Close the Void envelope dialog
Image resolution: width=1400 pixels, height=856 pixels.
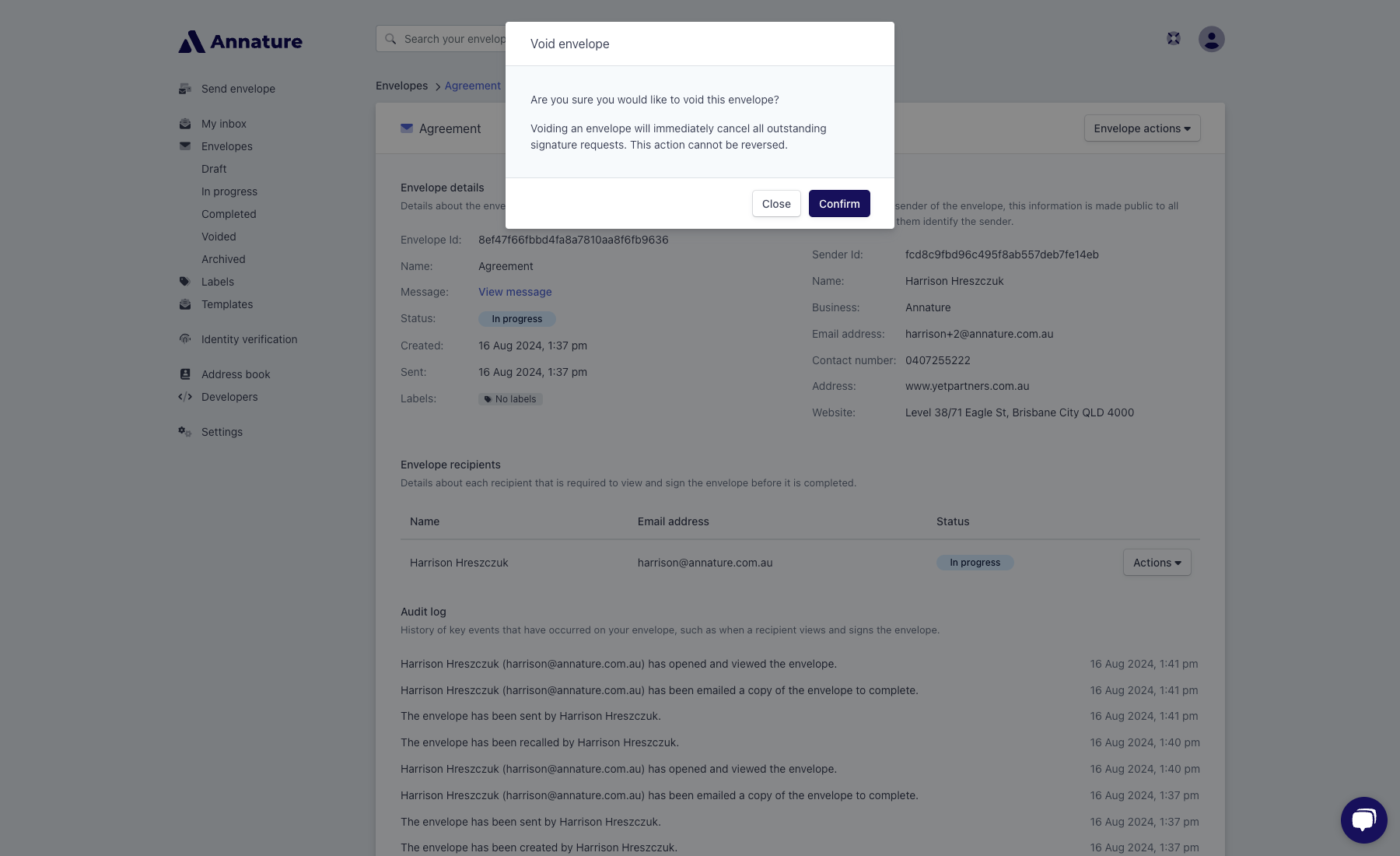[x=776, y=204]
